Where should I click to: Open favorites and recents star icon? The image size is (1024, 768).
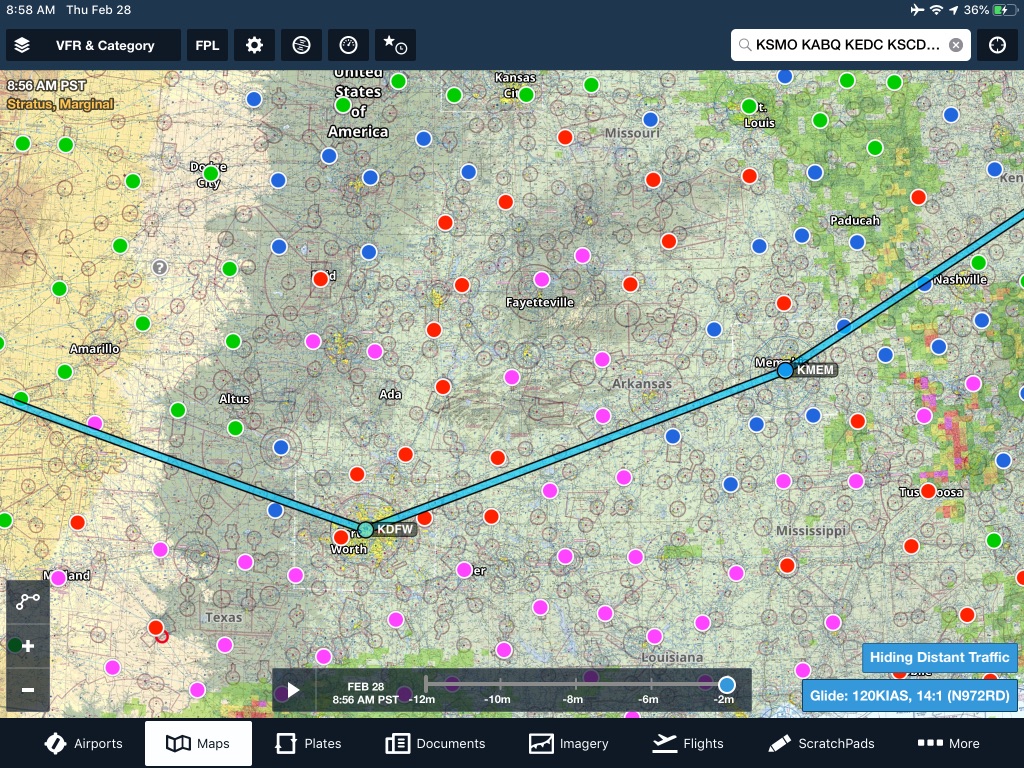tap(395, 45)
